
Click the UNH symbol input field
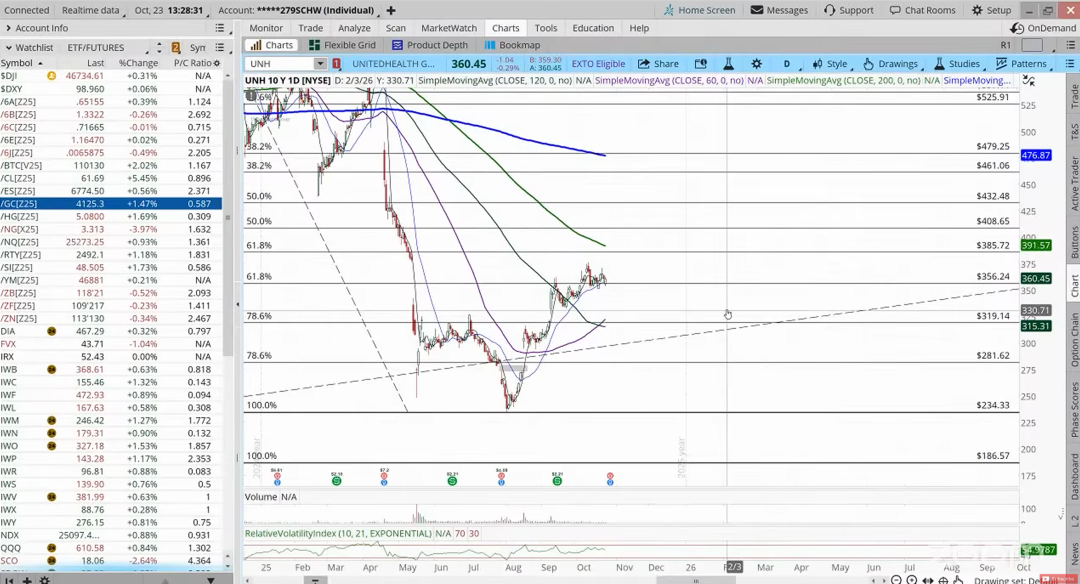tap(280, 63)
